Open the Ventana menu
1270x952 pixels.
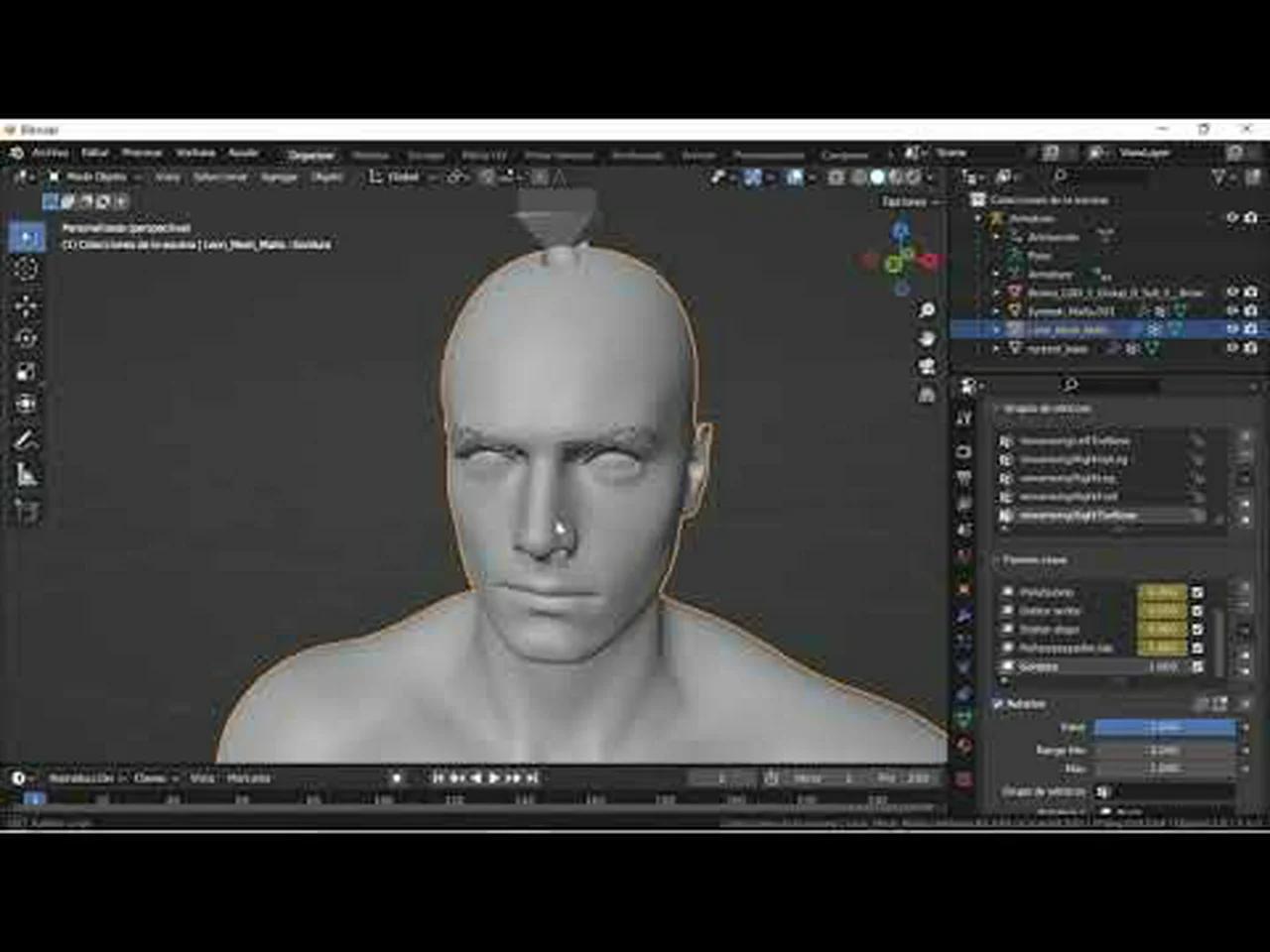click(195, 153)
